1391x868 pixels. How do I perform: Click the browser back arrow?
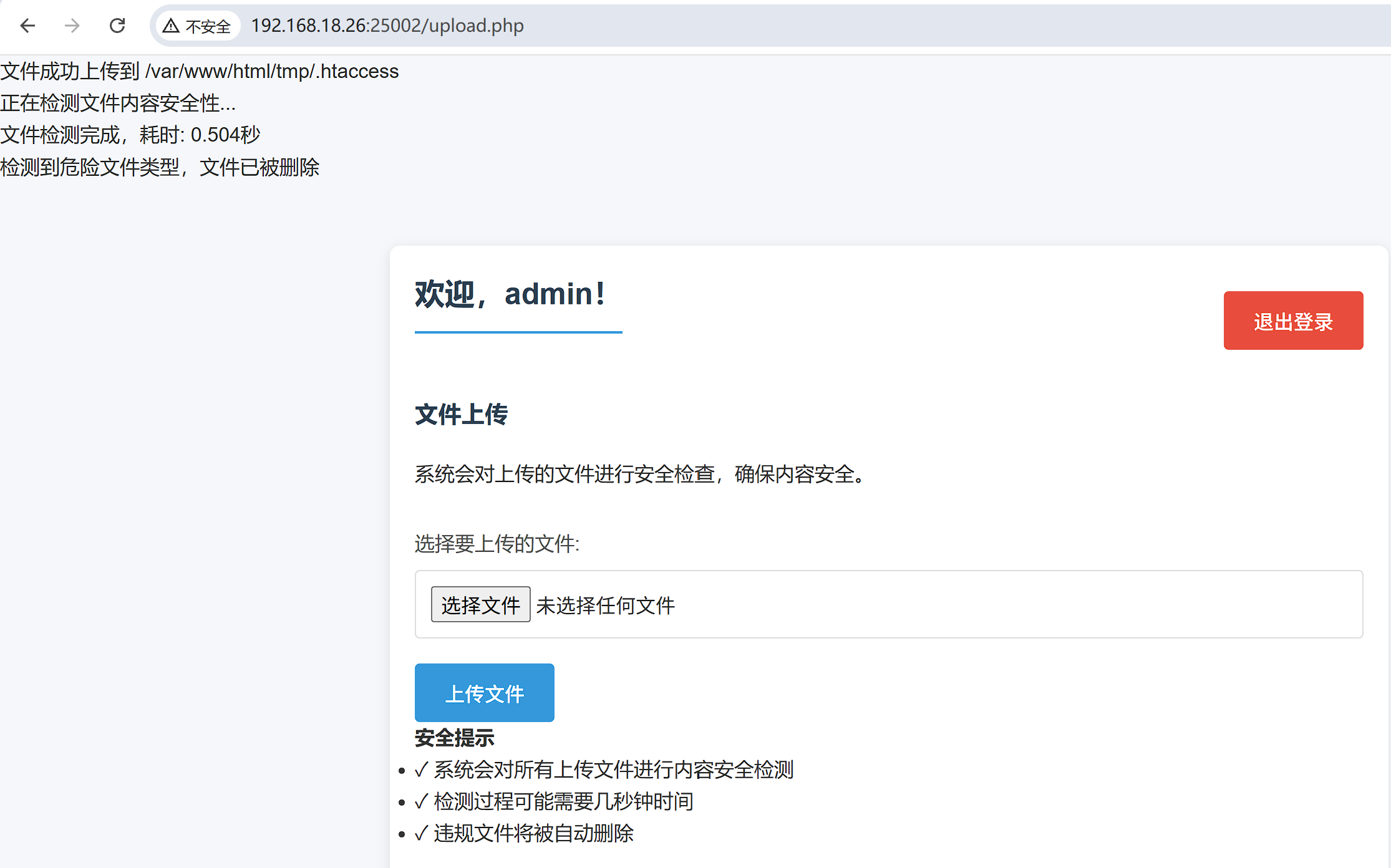pyautogui.click(x=27, y=26)
